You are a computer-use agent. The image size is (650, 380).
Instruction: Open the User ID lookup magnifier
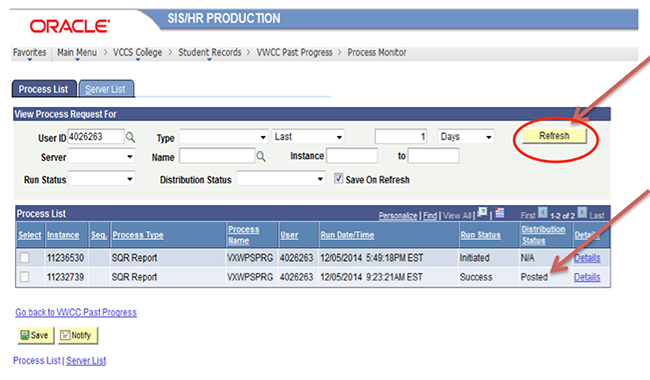point(130,137)
